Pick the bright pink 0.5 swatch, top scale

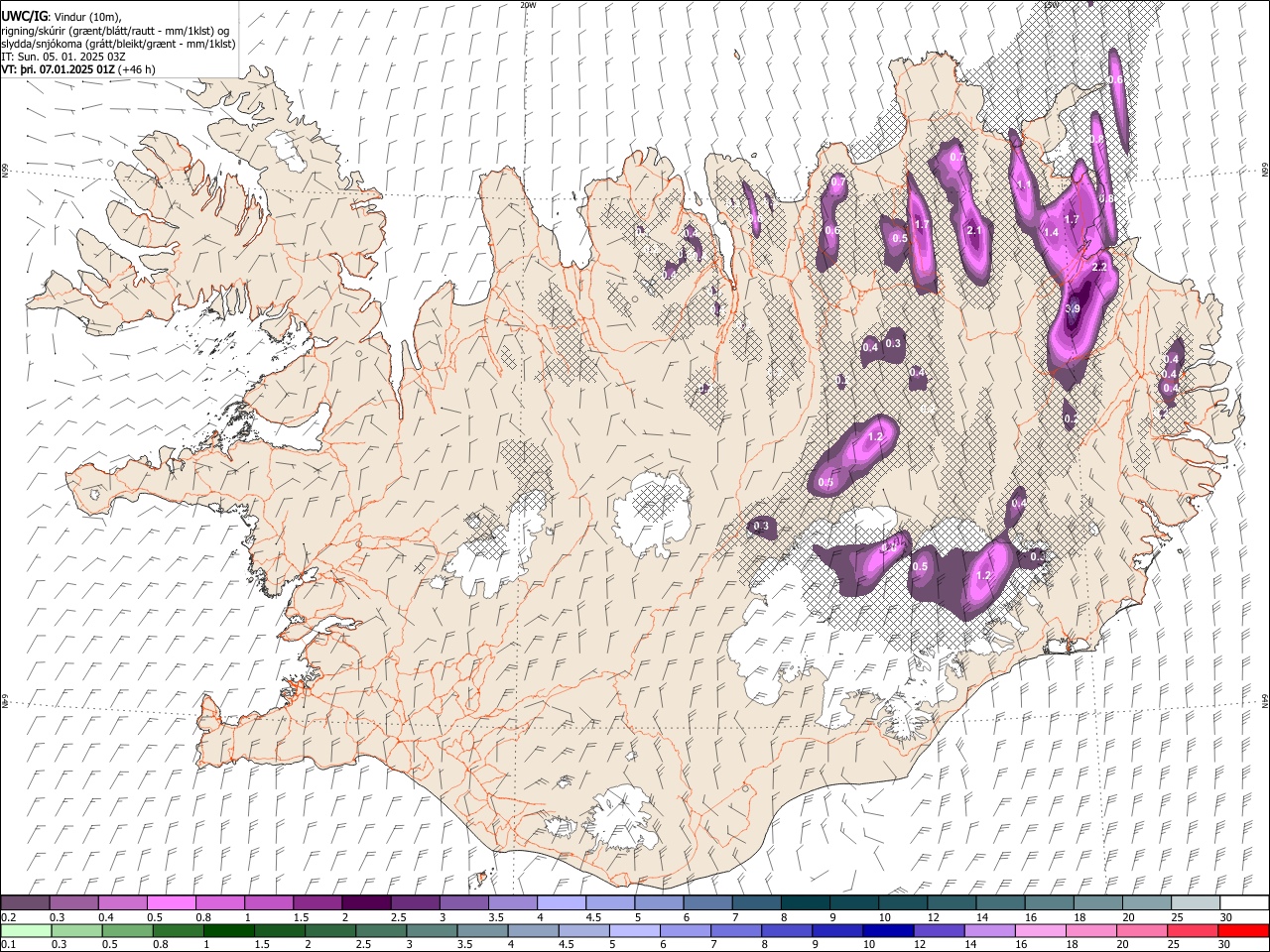(171, 902)
